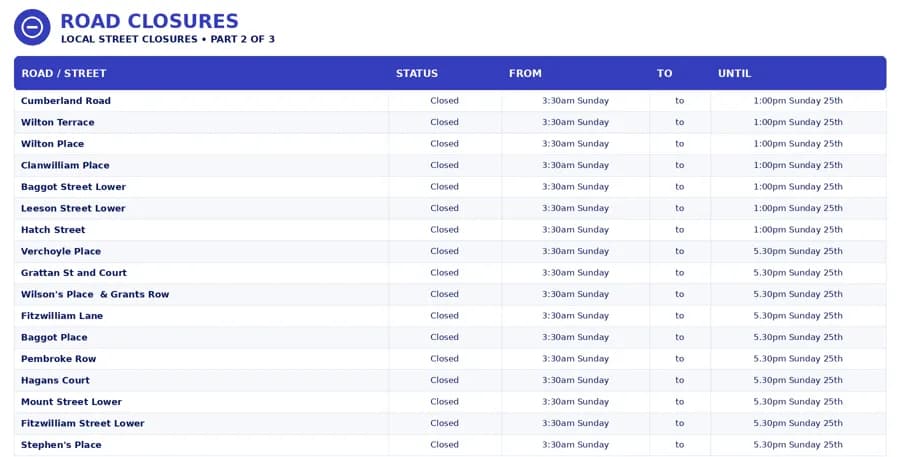900x457 pixels.
Task: Click 3:30am Sunday for Wilton Terrace
Action: click(575, 122)
